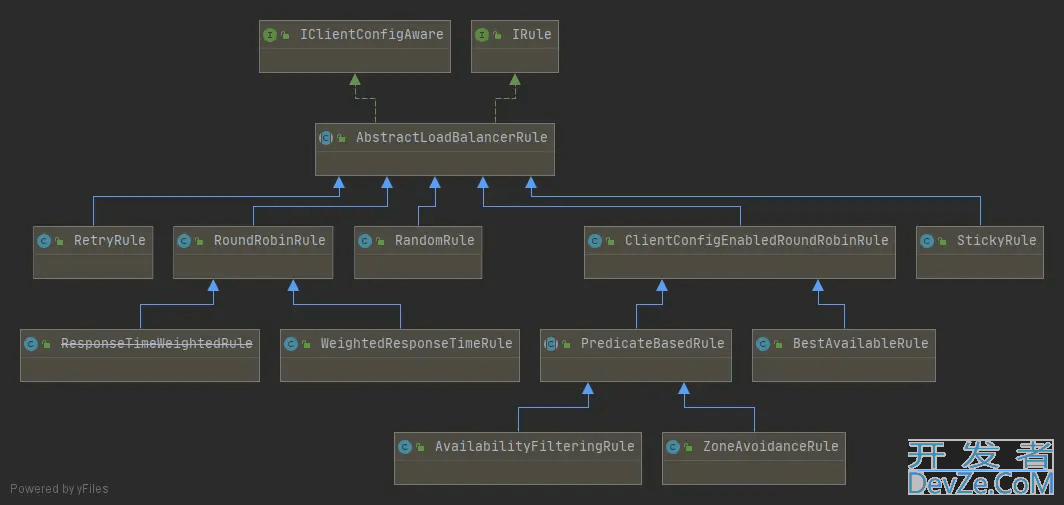This screenshot has height=505, width=1064.
Task: Click the green lock icon on AbstractLoadBalancerRule
Action: click(x=342, y=138)
